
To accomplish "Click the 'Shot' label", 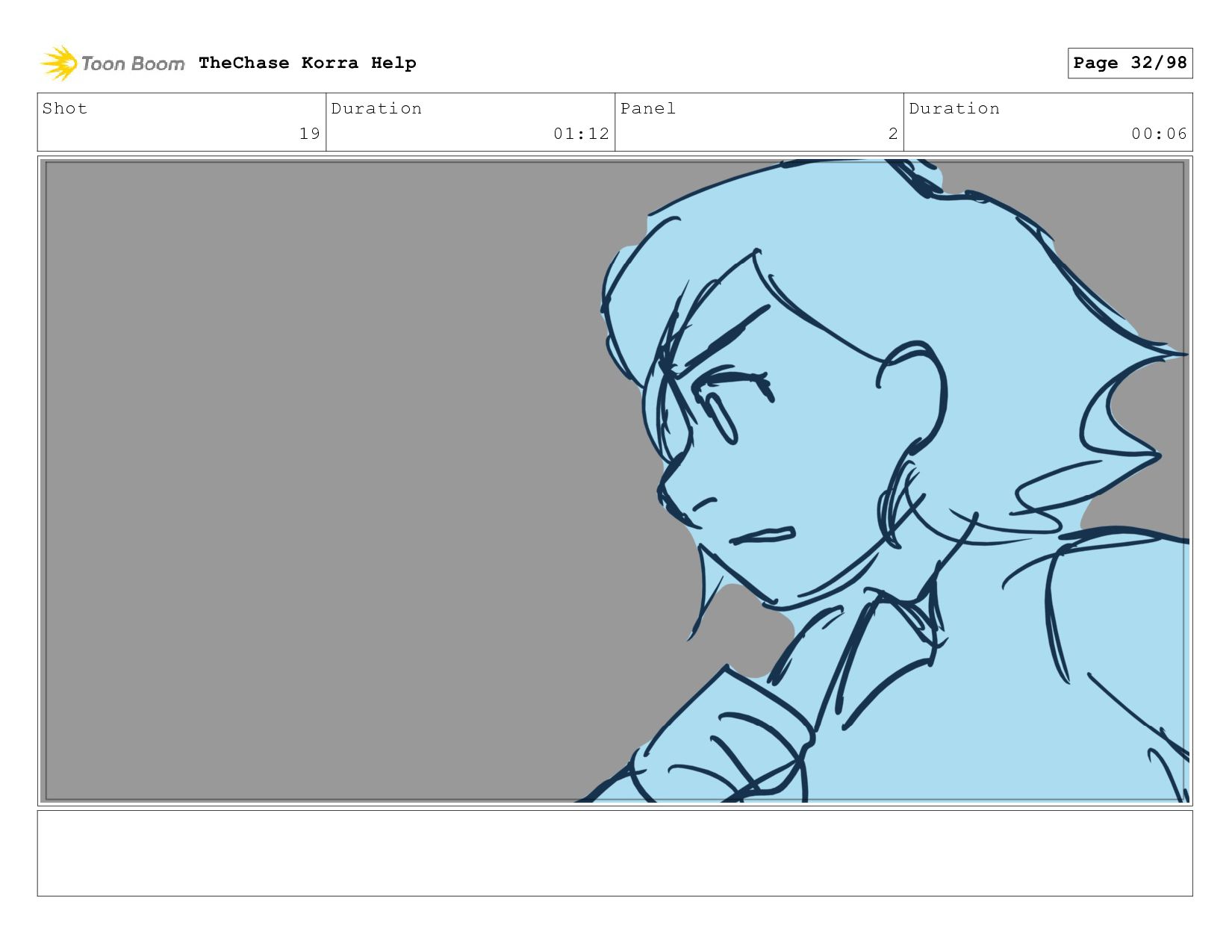I will tap(65, 108).
